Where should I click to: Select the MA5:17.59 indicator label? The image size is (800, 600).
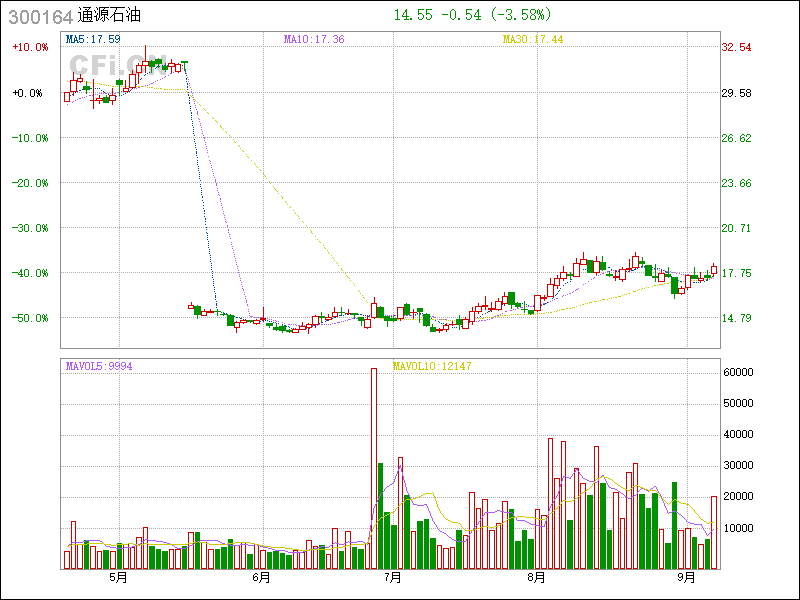click(93, 39)
